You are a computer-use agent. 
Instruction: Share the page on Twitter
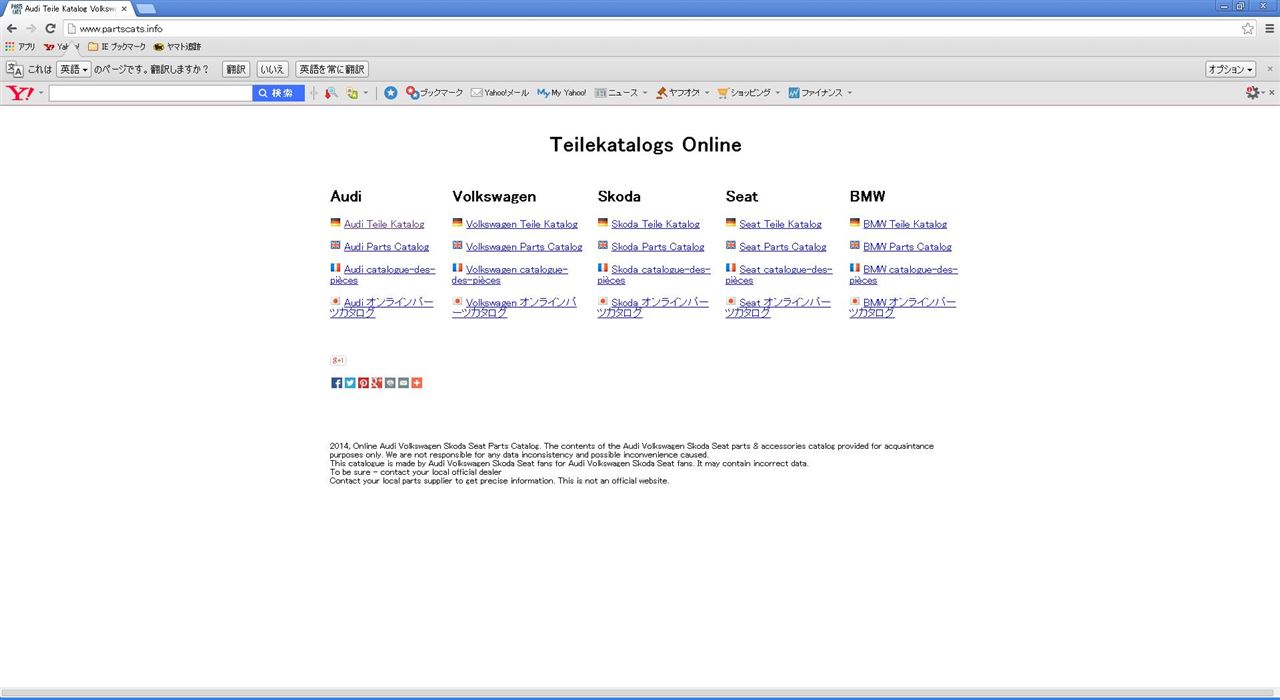[350, 383]
